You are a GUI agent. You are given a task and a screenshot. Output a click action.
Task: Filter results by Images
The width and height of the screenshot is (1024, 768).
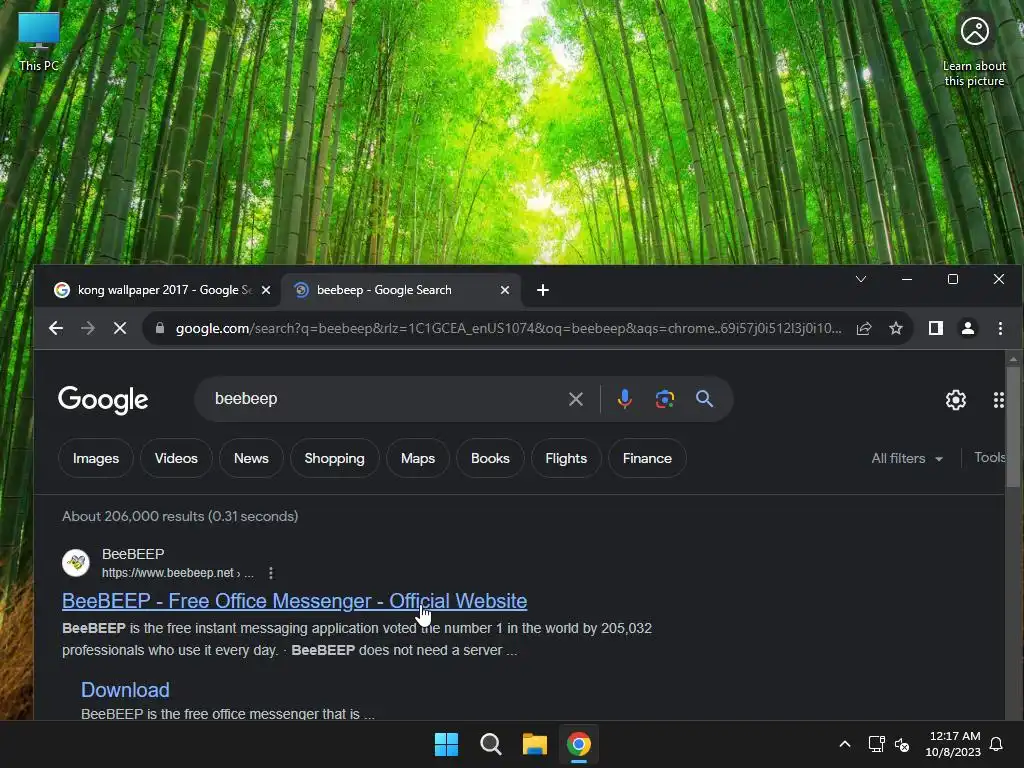[x=96, y=458]
